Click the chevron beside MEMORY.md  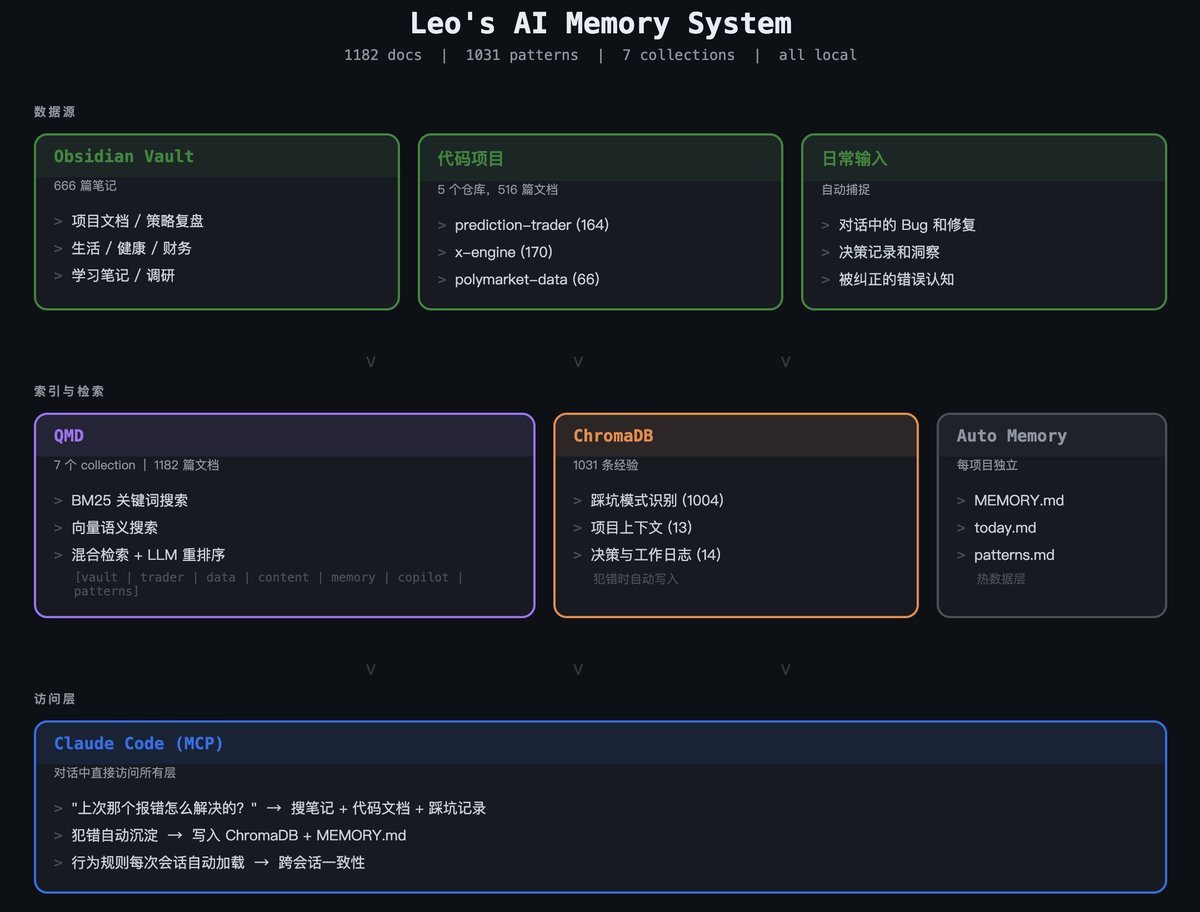(x=961, y=501)
